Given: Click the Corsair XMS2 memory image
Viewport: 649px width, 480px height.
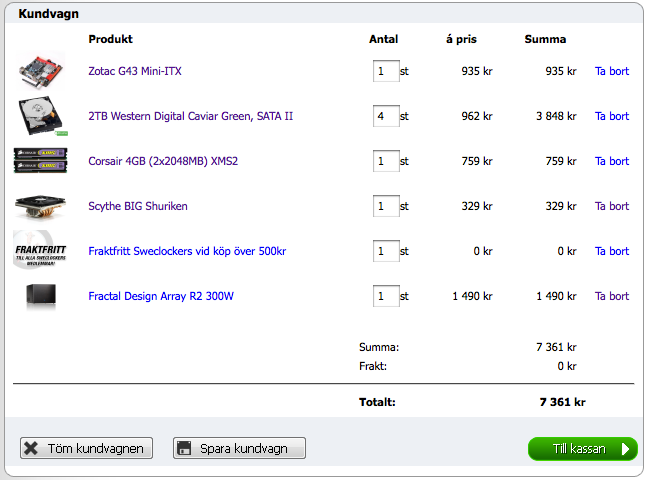Looking at the screenshot, I should [41, 161].
